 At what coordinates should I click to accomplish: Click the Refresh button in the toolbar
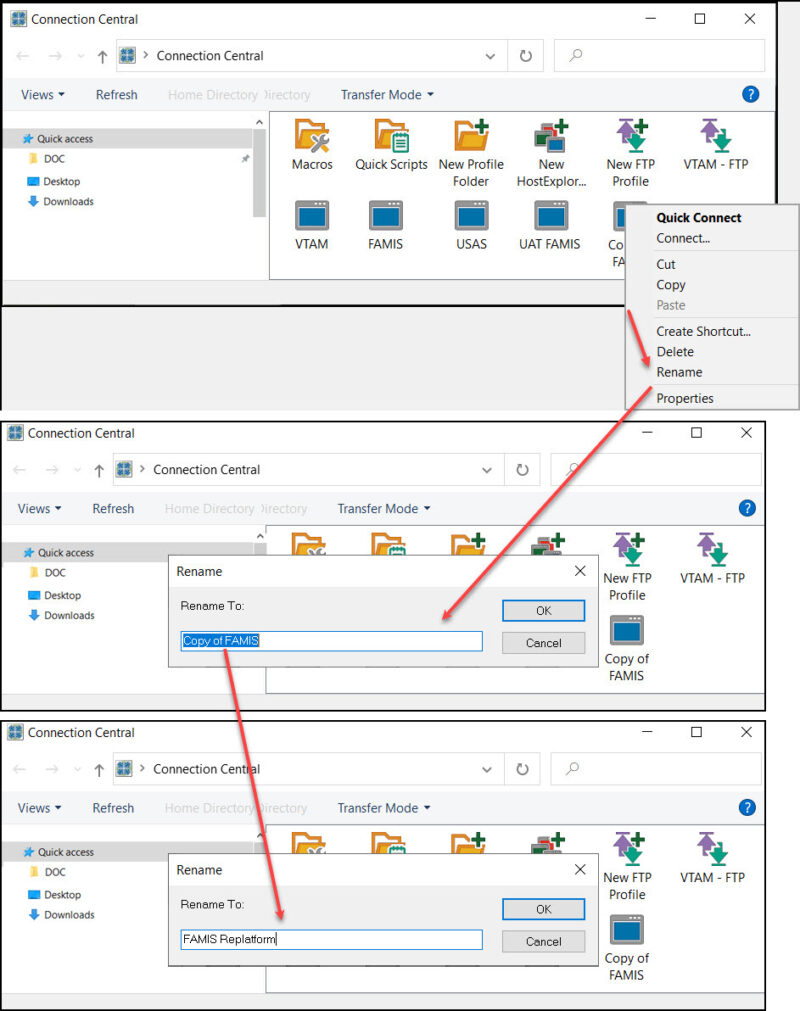tap(116, 94)
